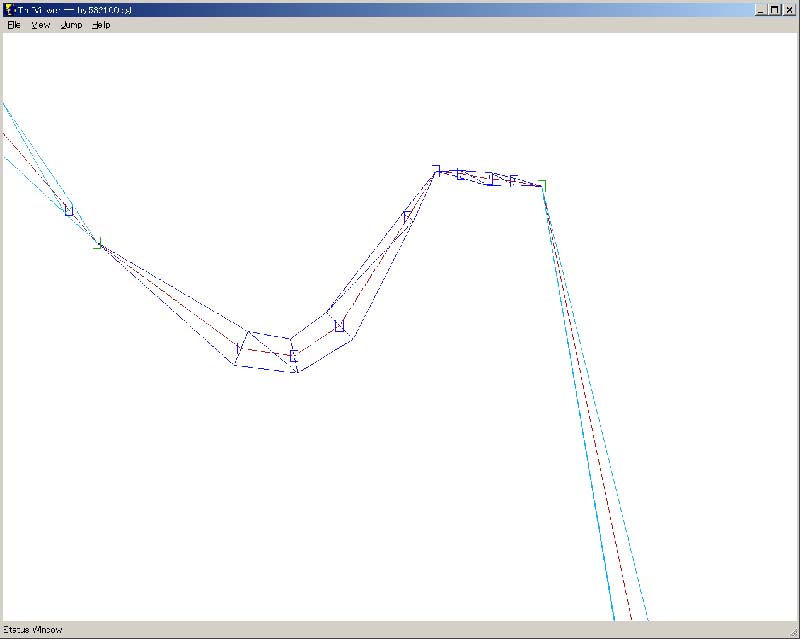Select the green corner marker at the track's right peak

(541, 184)
